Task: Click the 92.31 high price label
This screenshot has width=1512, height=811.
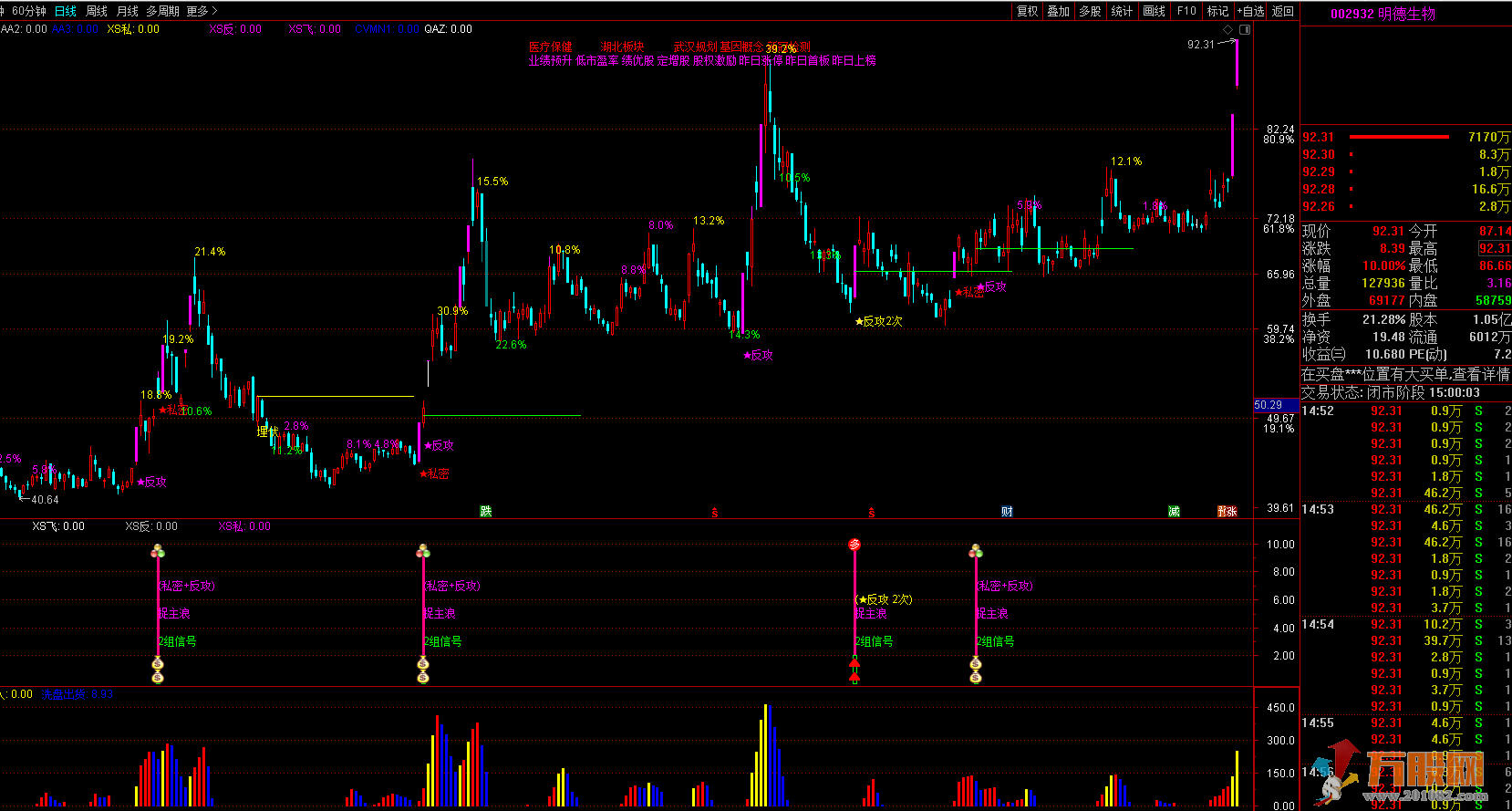Action: (x=1200, y=45)
